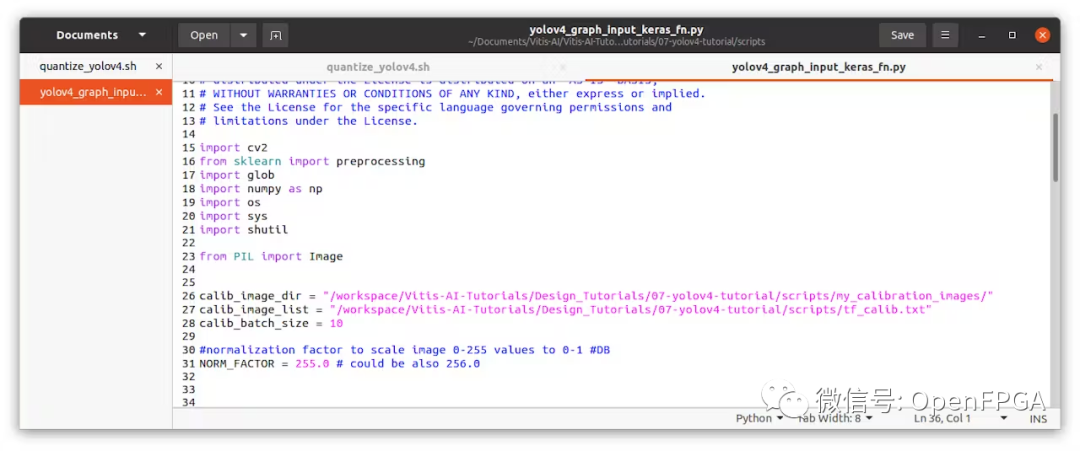Click the Open button

tap(204, 35)
